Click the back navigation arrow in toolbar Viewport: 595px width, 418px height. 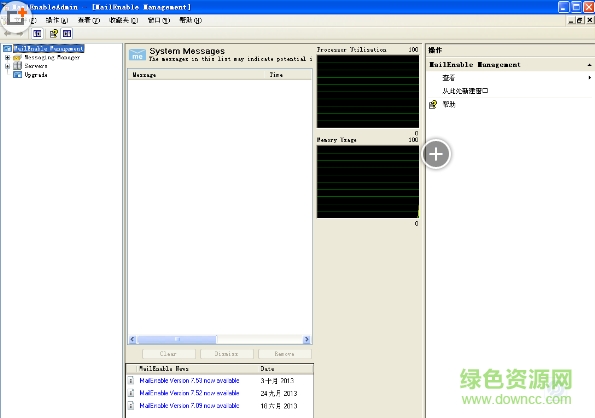[x=8, y=34]
